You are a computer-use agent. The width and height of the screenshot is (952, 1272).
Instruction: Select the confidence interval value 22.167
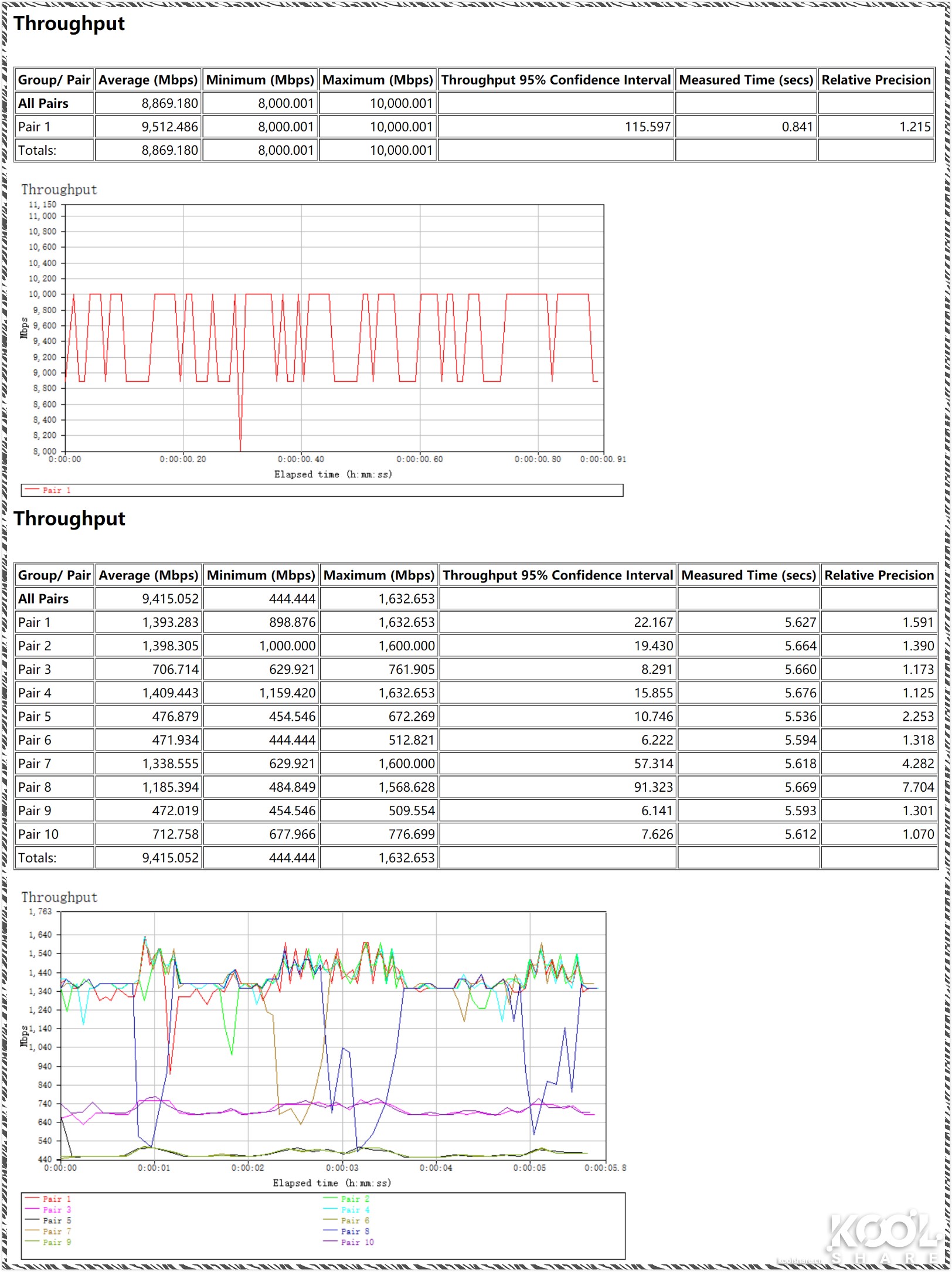click(x=654, y=622)
